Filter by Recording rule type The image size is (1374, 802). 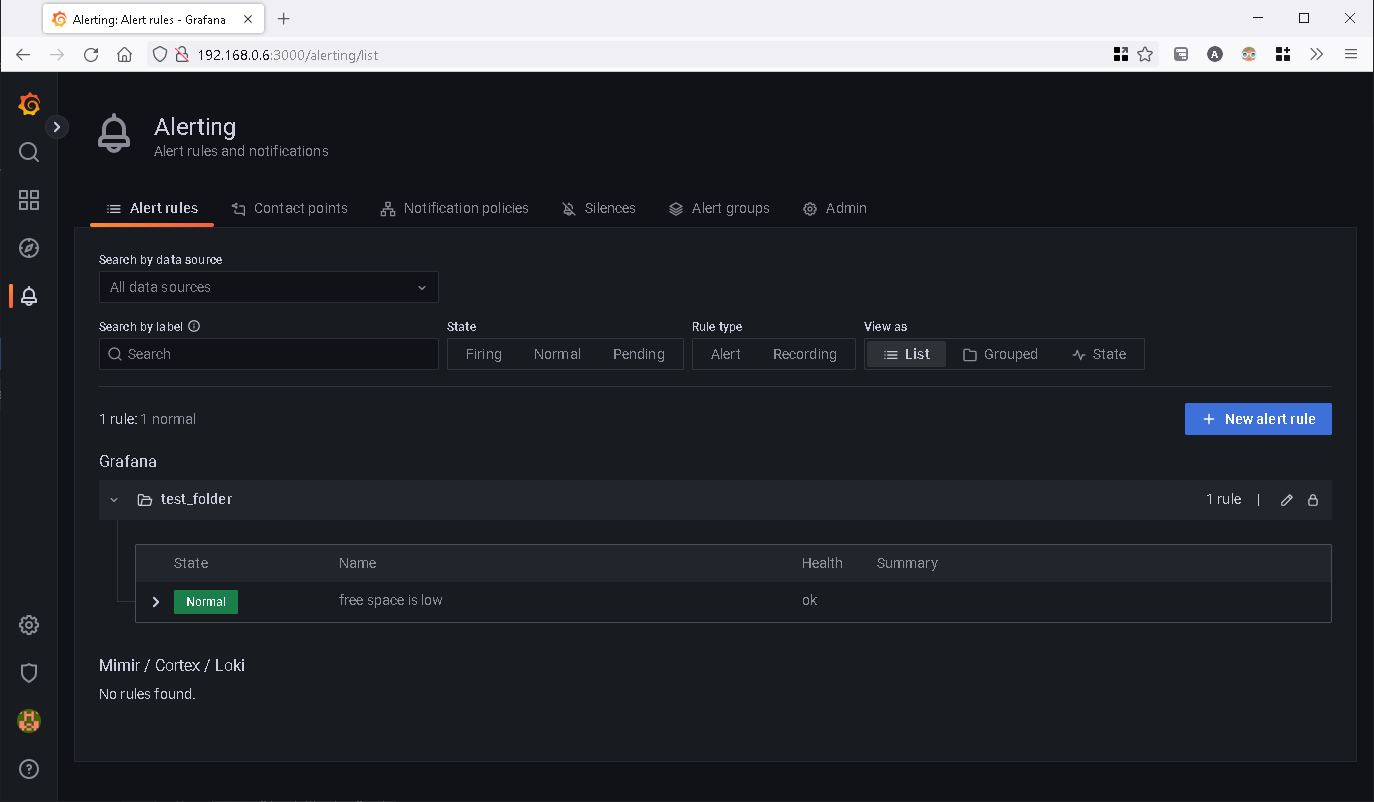[x=804, y=354]
